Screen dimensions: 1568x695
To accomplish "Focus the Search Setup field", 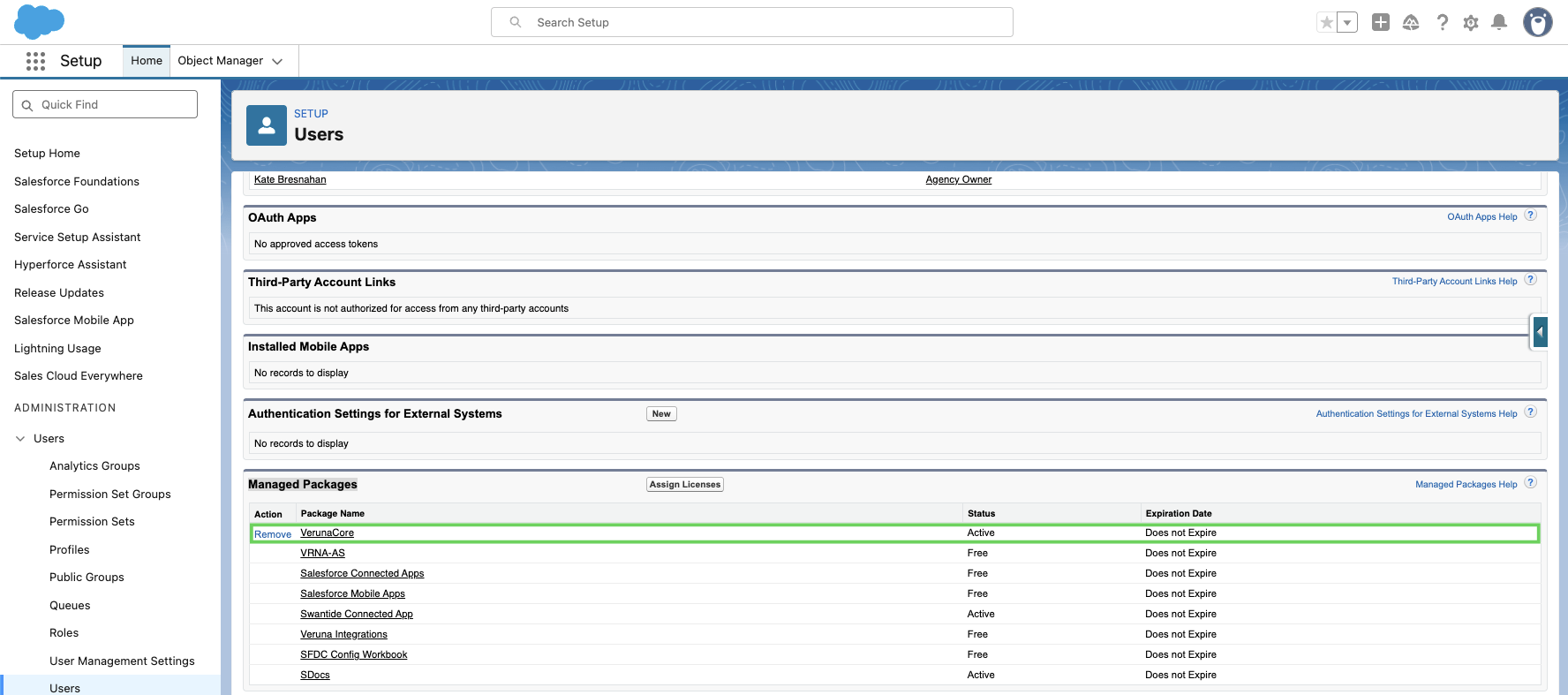I will point(752,22).
